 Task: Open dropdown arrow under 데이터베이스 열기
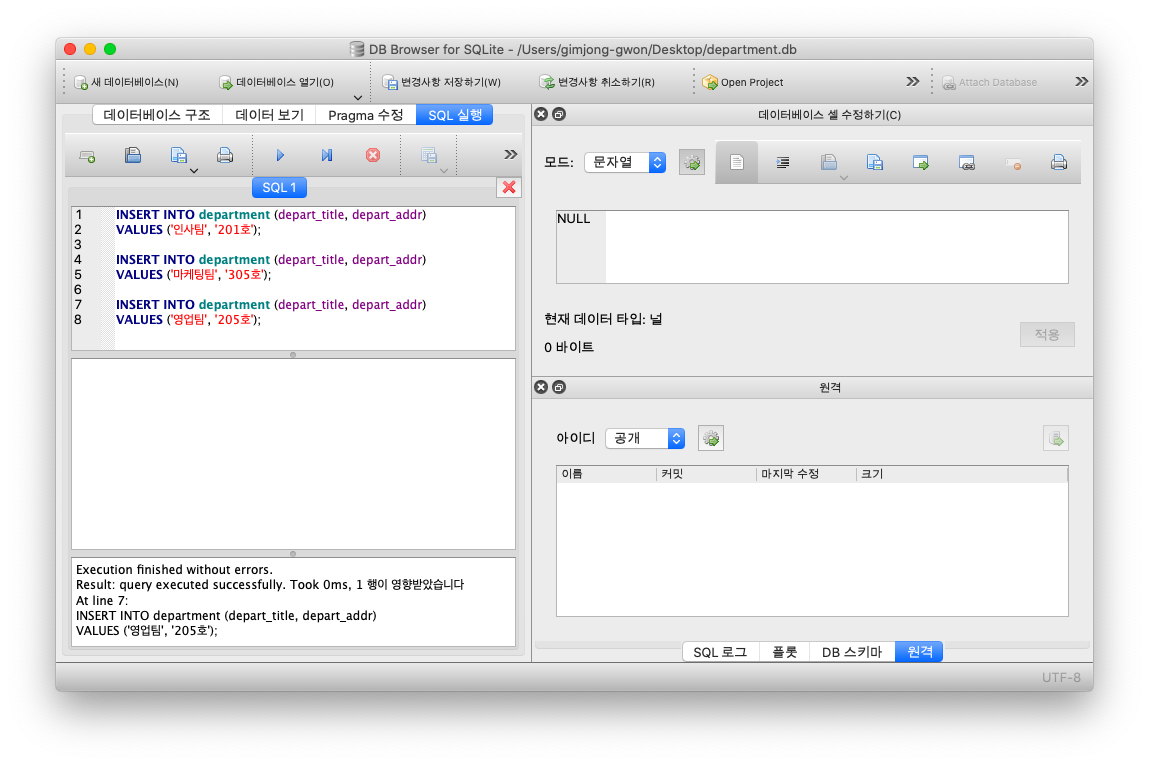click(358, 97)
